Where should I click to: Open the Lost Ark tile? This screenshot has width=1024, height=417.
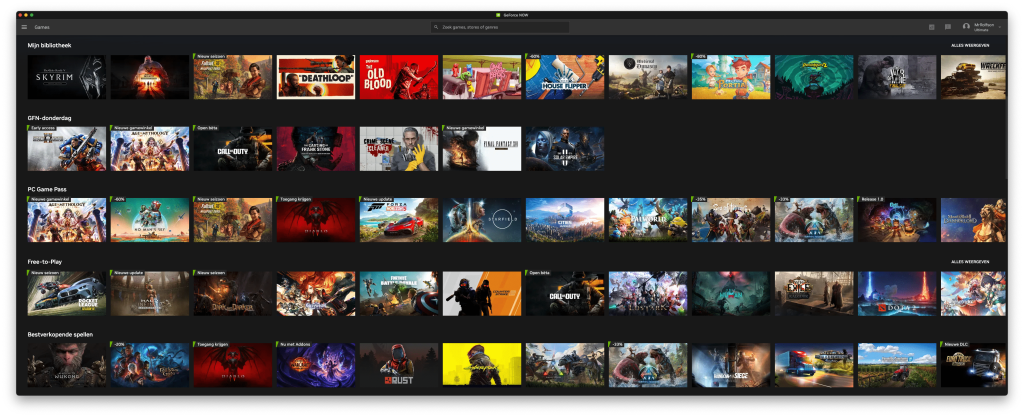pyautogui.click(x=648, y=294)
